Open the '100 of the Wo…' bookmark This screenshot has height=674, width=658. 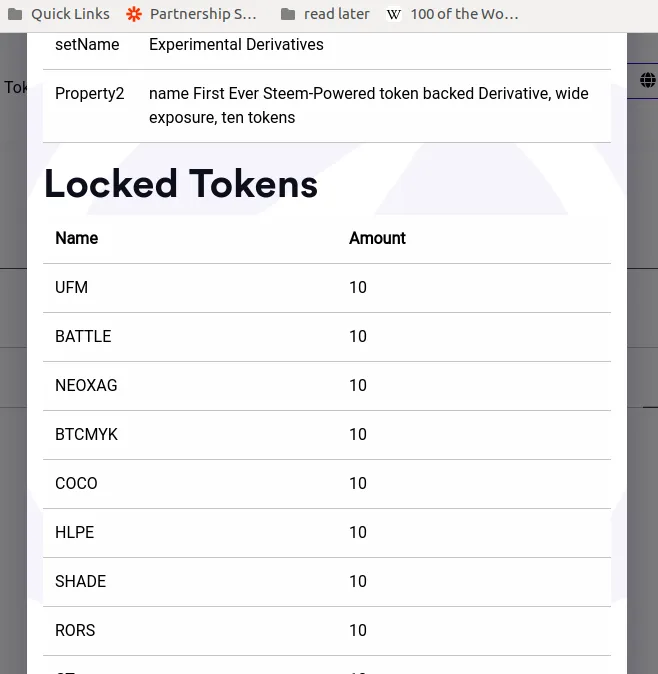coord(464,14)
